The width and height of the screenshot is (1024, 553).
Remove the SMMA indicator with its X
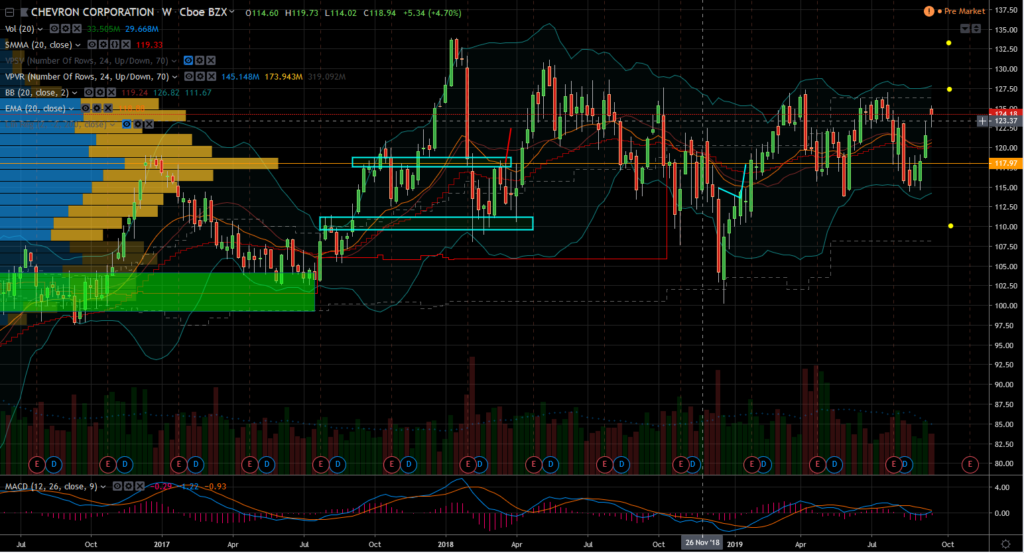coord(126,44)
